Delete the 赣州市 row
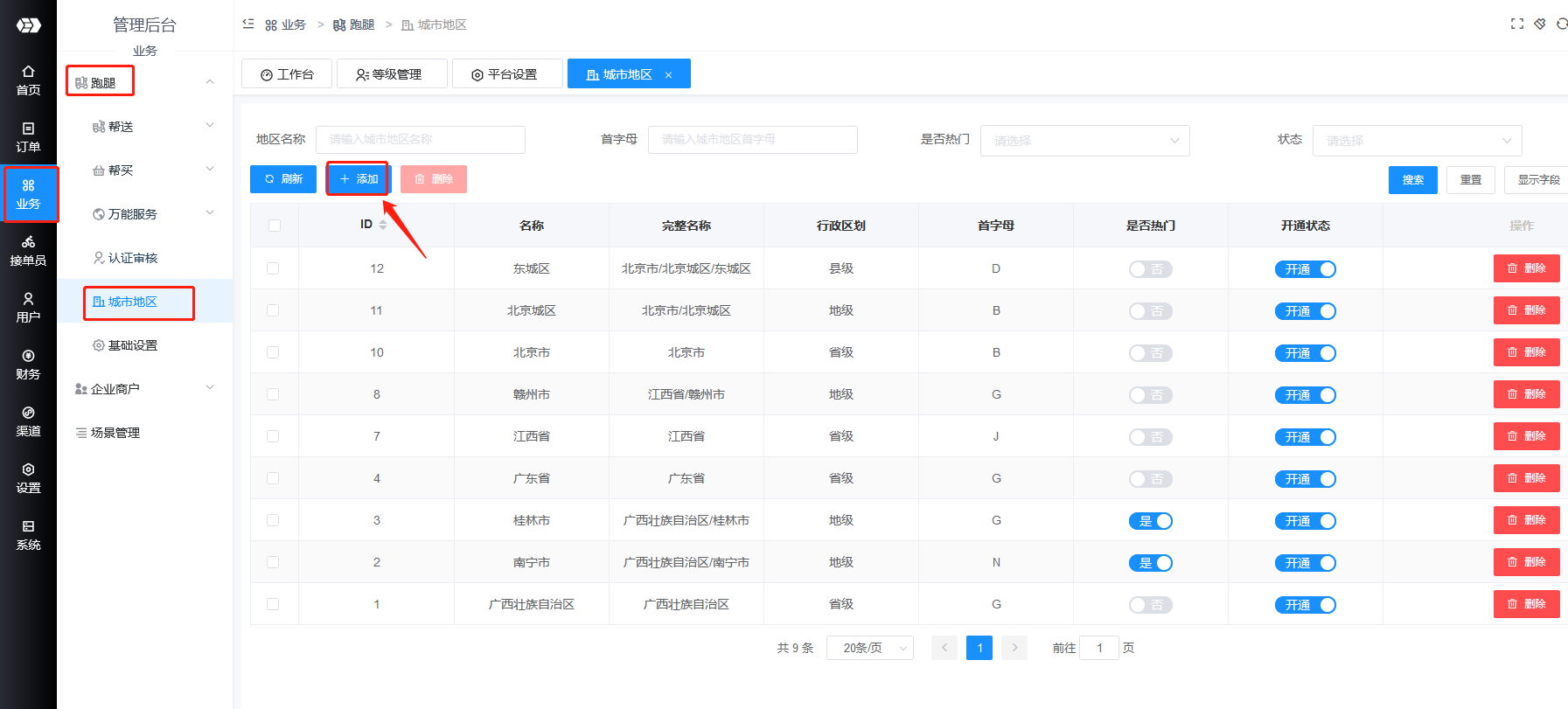 (1526, 394)
